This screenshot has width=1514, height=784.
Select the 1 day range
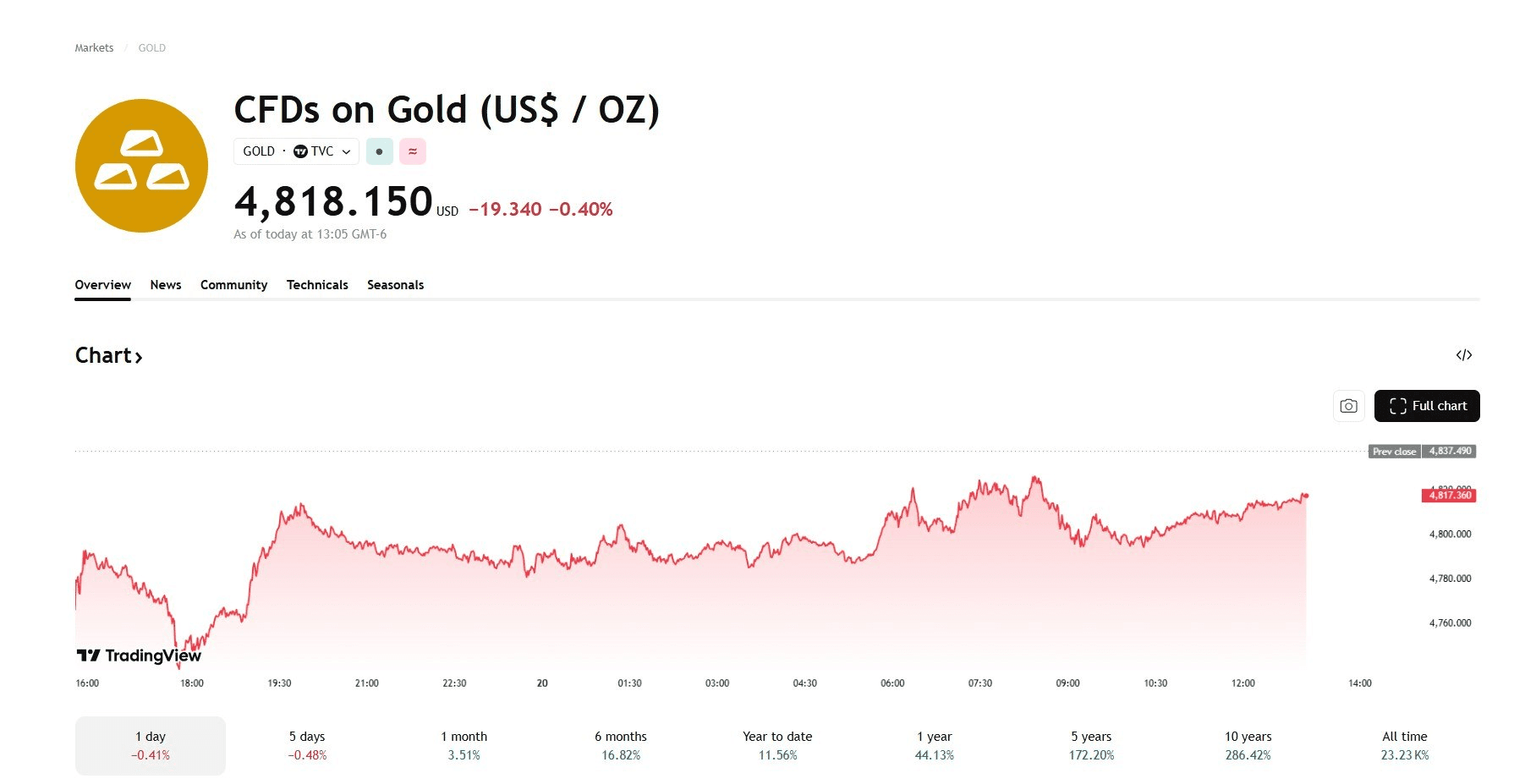pos(151,745)
